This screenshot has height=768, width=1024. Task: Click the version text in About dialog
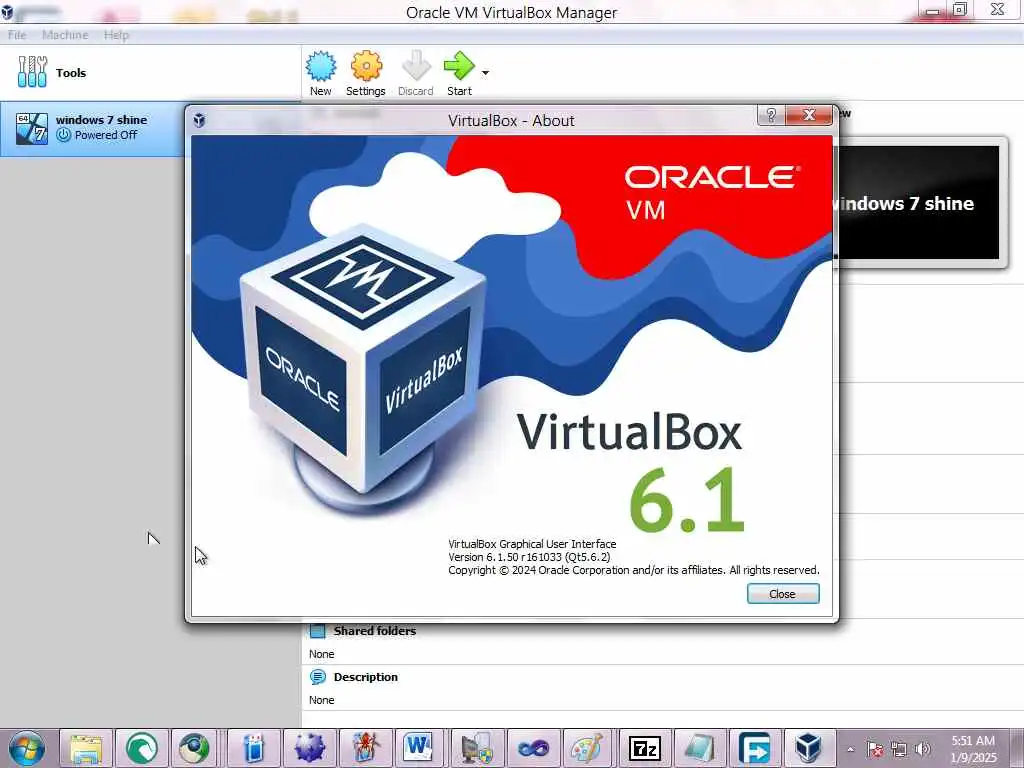(x=529, y=557)
